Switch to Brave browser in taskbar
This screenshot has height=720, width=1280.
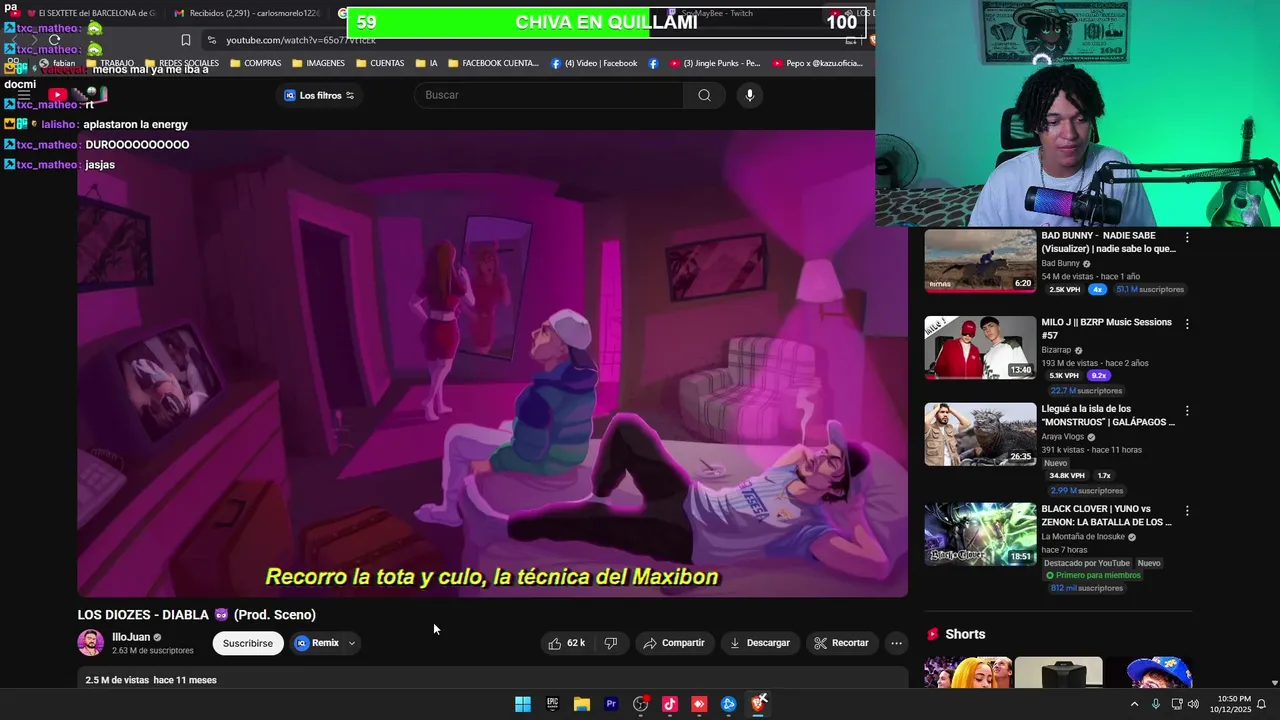pyautogui.click(x=758, y=704)
